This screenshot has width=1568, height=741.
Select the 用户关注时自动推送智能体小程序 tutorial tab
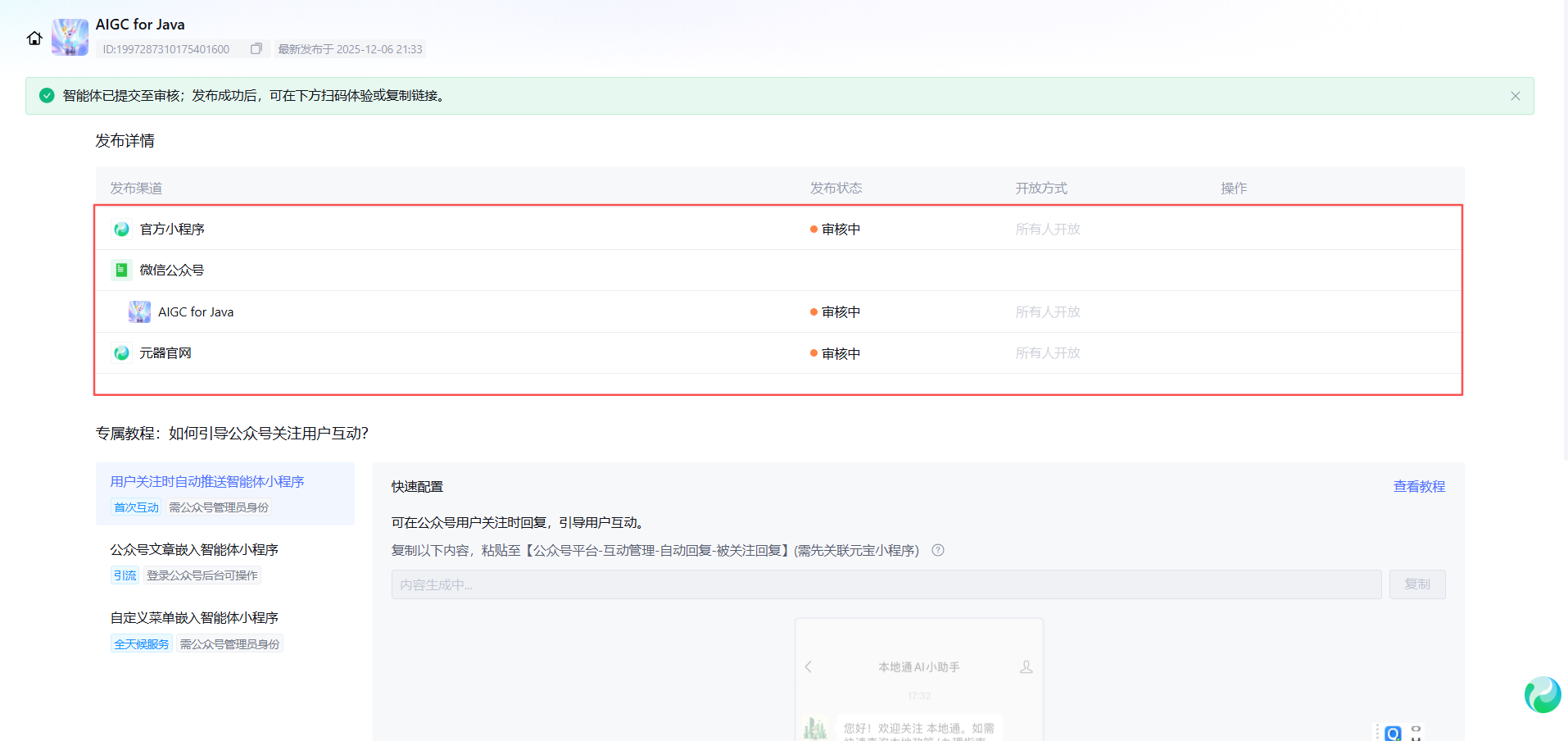[207, 482]
